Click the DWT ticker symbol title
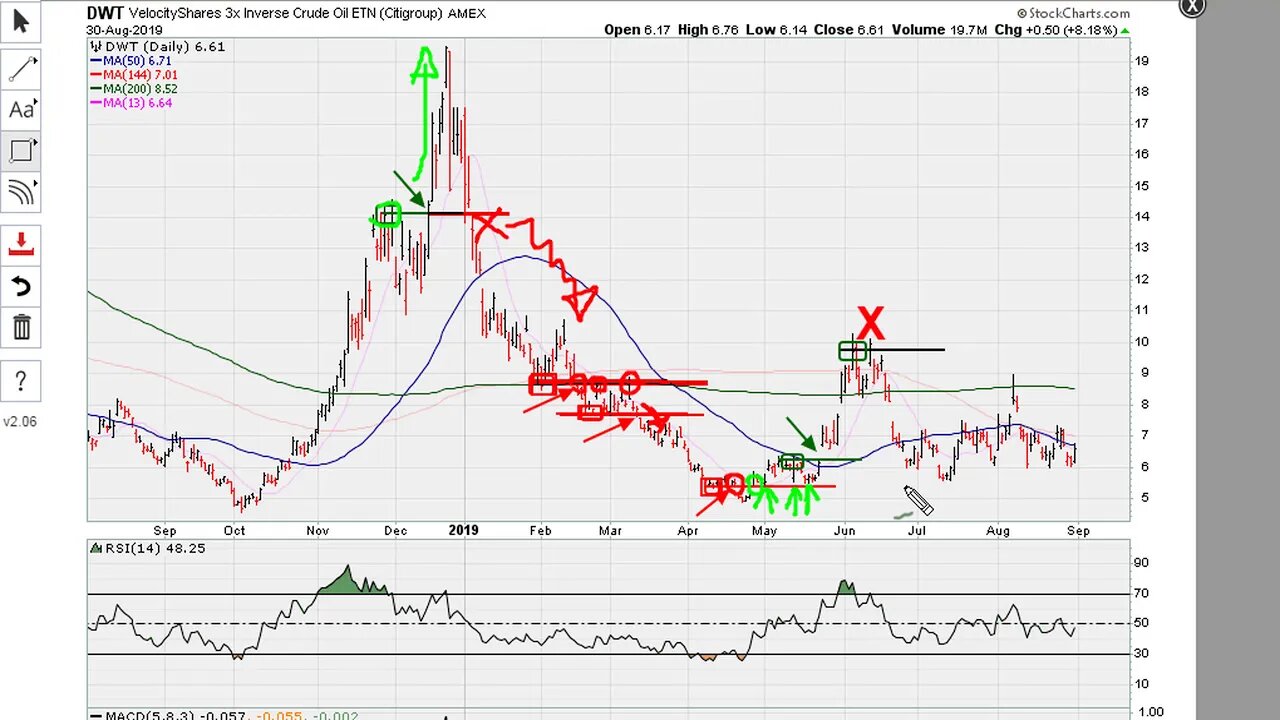Image resolution: width=1280 pixels, height=720 pixels. tap(105, 13)
